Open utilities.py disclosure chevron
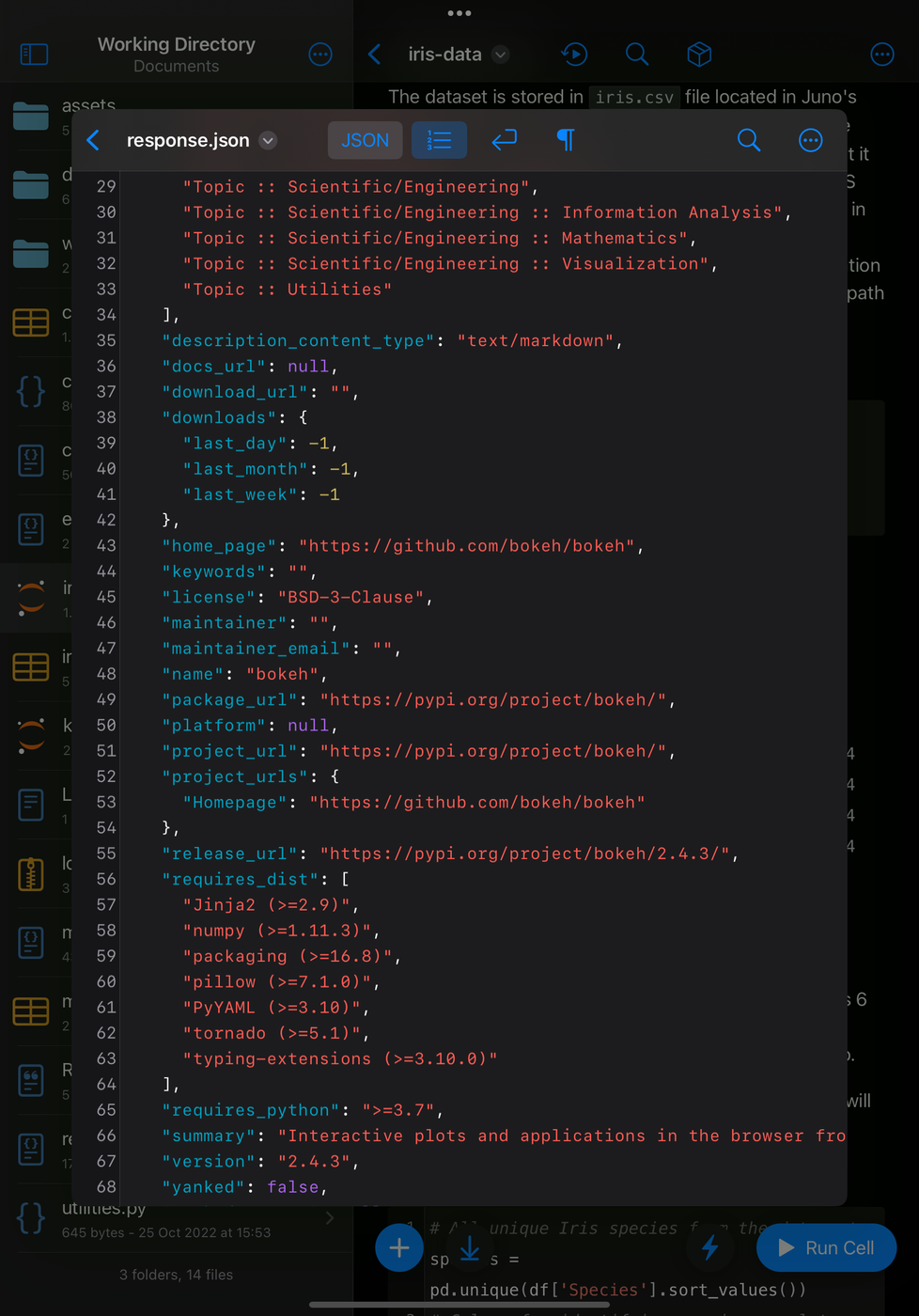Image resolution: width=919 pixels, height=1316 pixels. [329, 1218]
